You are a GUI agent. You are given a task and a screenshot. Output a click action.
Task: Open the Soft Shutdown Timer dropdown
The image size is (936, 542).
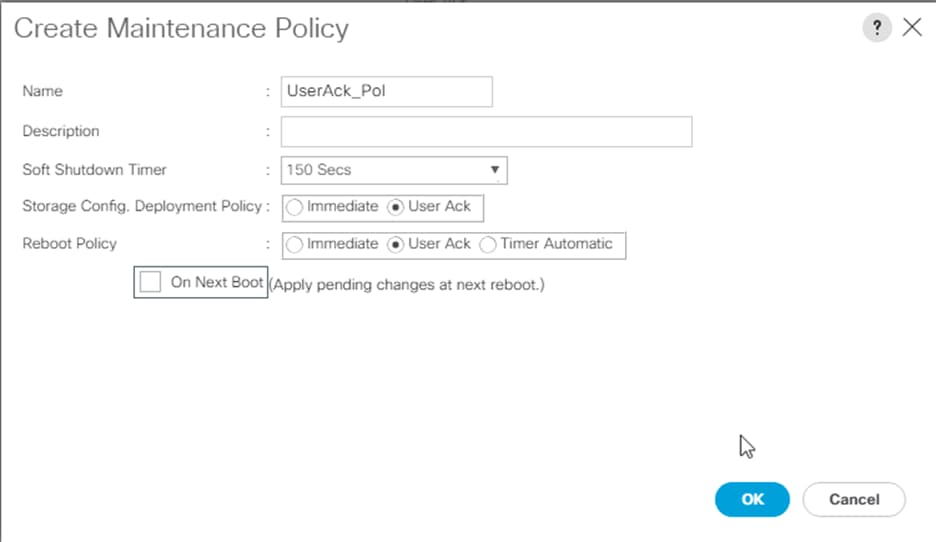tap(394, 170)
